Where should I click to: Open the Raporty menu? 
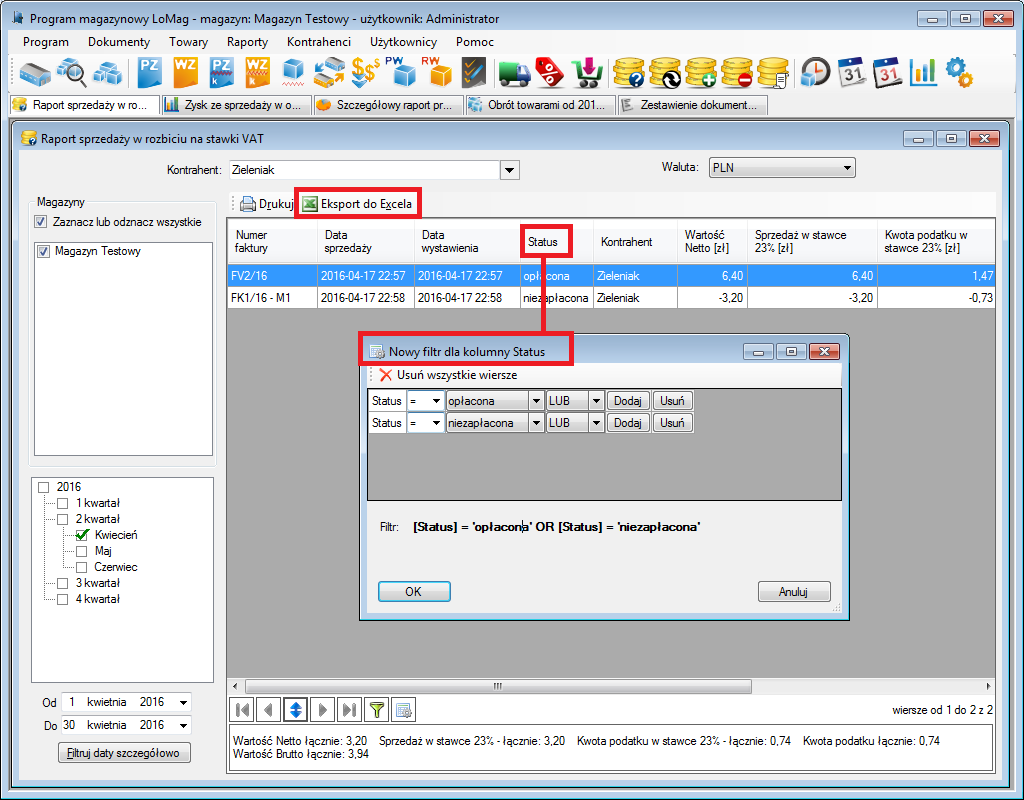point(247,42)
